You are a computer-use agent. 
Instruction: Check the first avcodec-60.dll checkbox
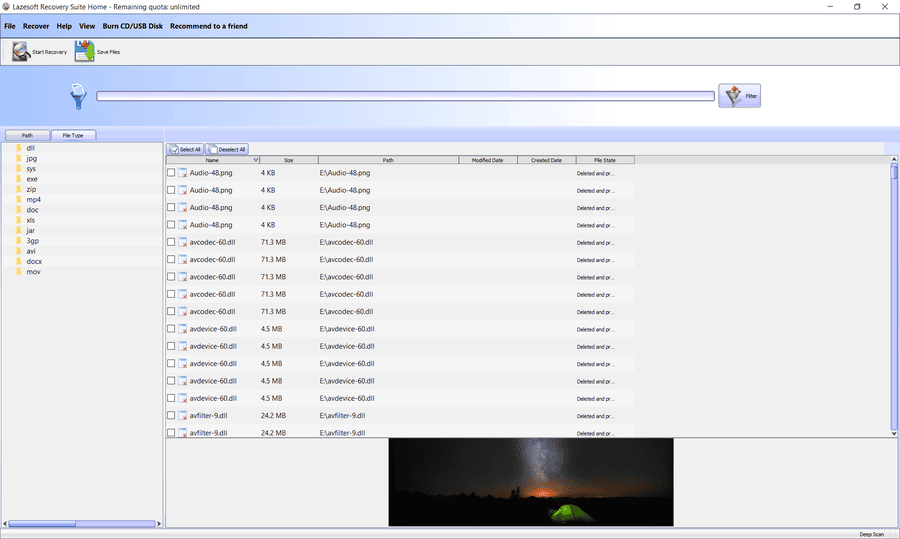click(171, 242)
